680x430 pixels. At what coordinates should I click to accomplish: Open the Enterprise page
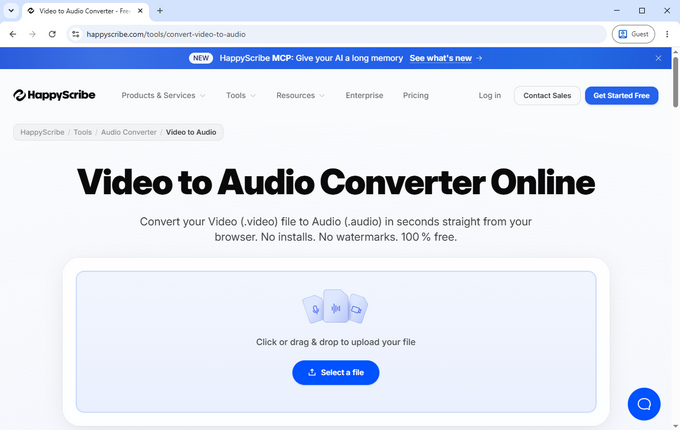click(364, 95)
